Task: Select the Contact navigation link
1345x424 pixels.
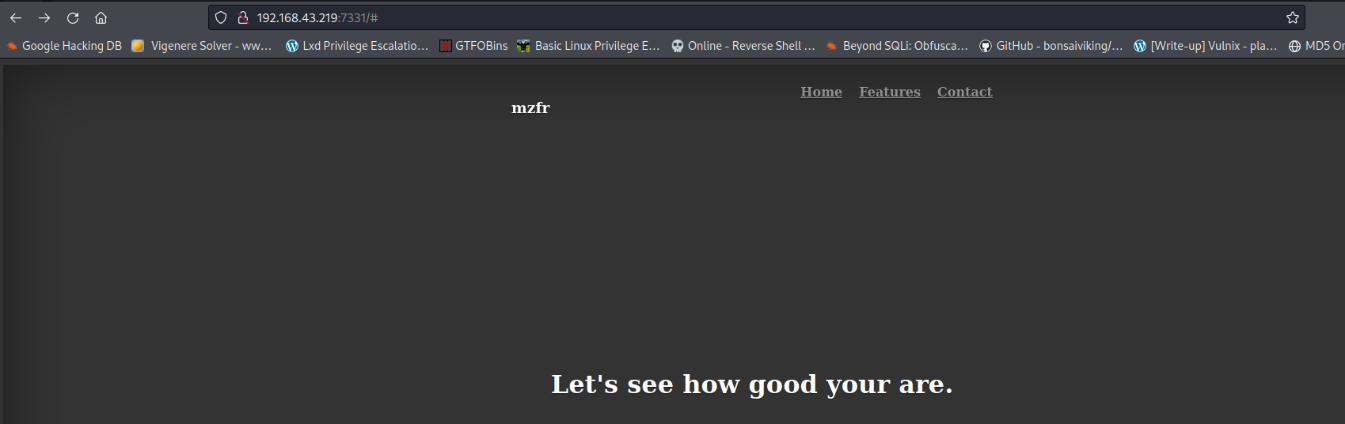Action: pyautogui.click(x=964, y=92)
